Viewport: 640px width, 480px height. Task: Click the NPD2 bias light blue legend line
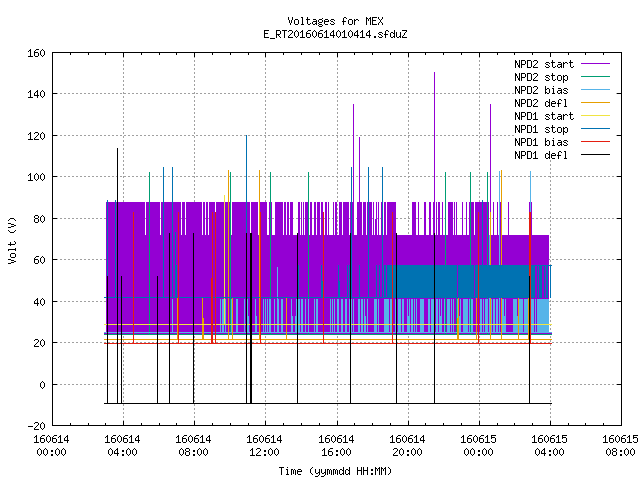click(x=595, y=90)
